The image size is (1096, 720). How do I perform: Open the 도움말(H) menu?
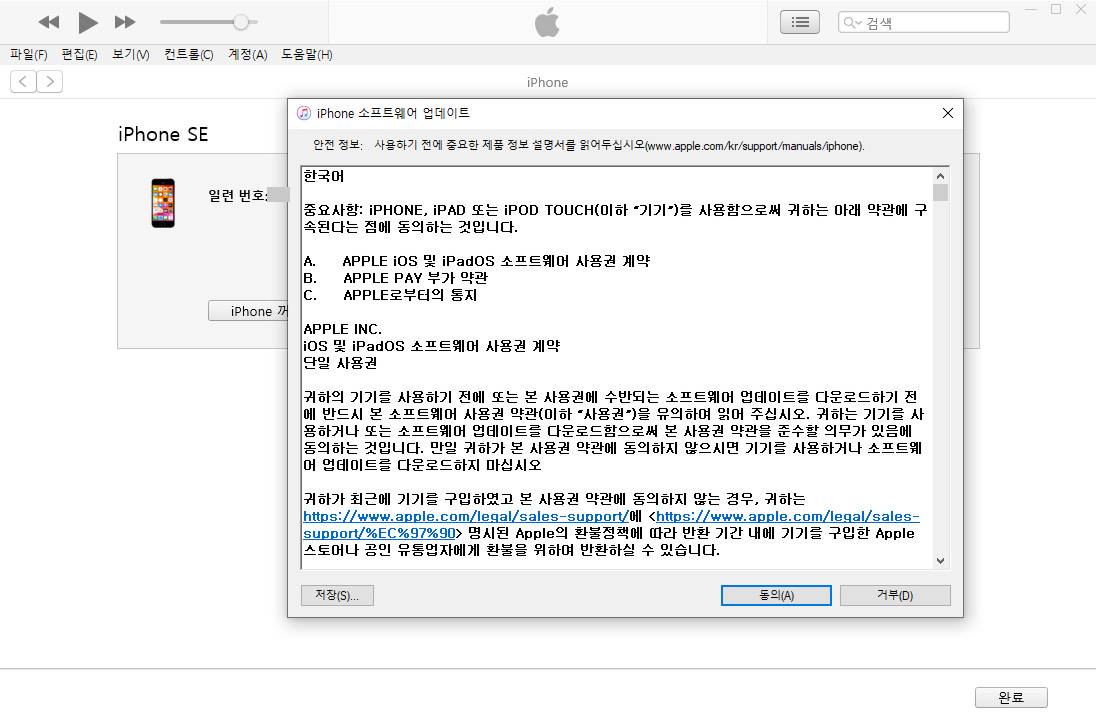click(307, 55)
